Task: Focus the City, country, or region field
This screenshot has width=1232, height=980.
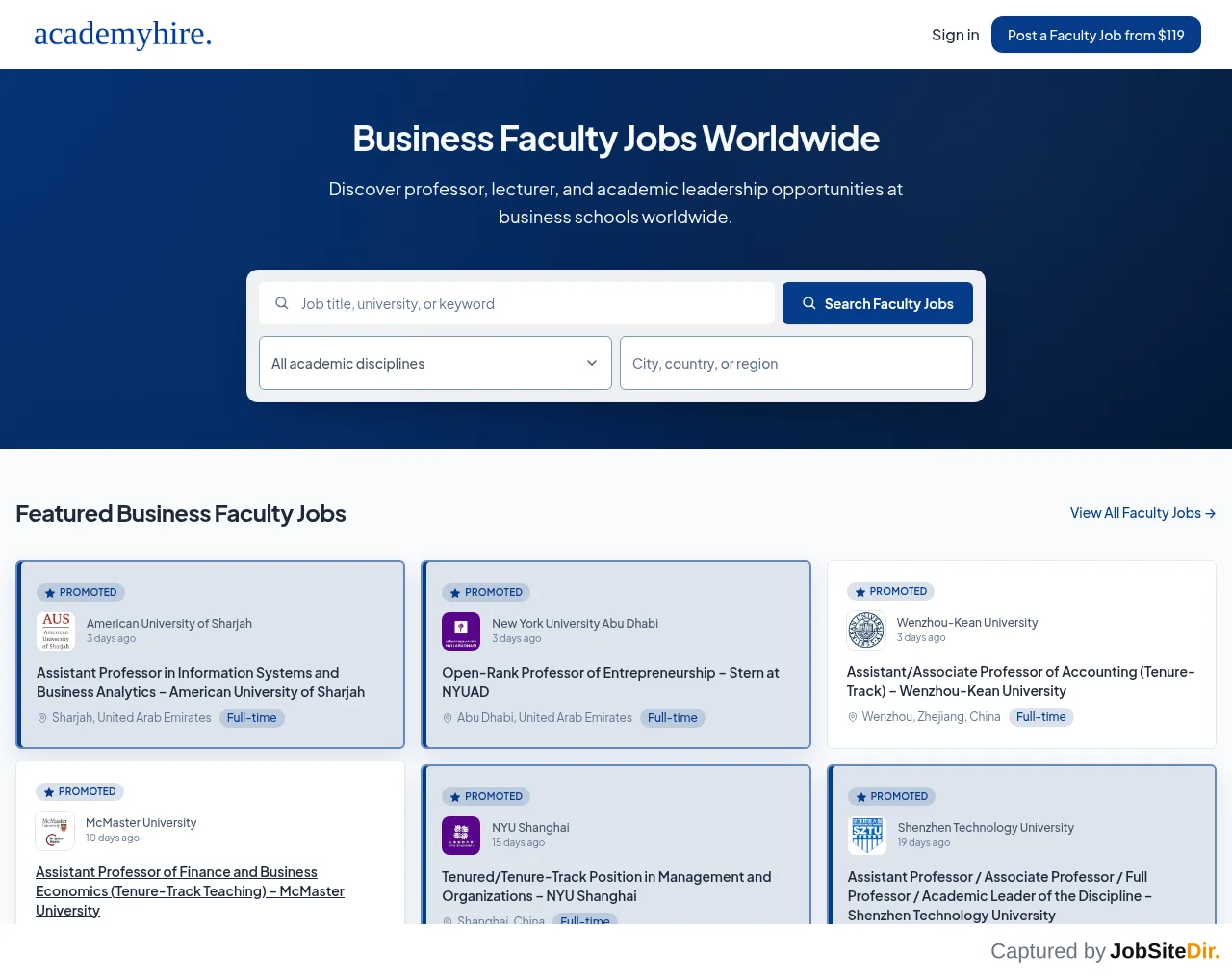Action: (796, 363)
